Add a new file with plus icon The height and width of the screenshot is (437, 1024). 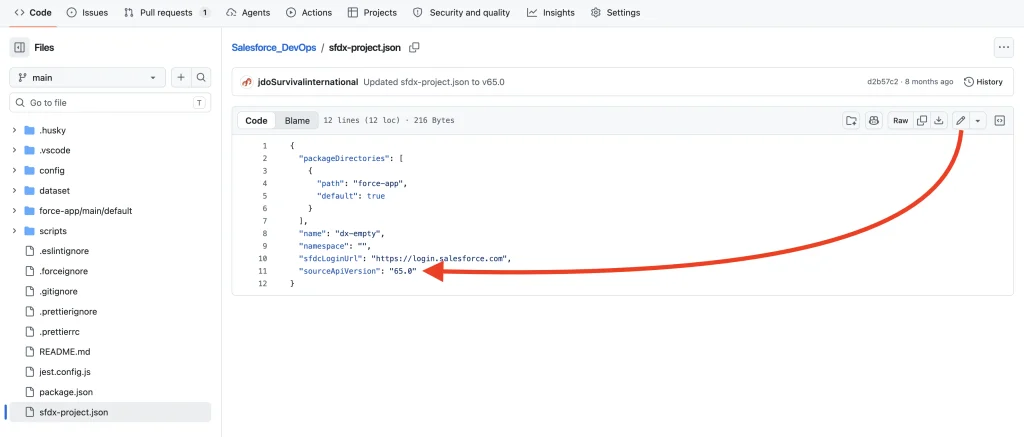[181, 77]
